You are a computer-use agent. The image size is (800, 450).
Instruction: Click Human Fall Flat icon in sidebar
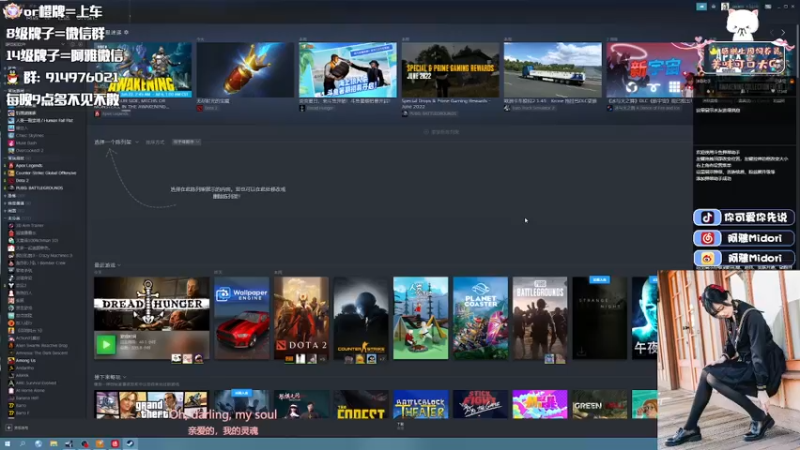(x=11, y=120)
